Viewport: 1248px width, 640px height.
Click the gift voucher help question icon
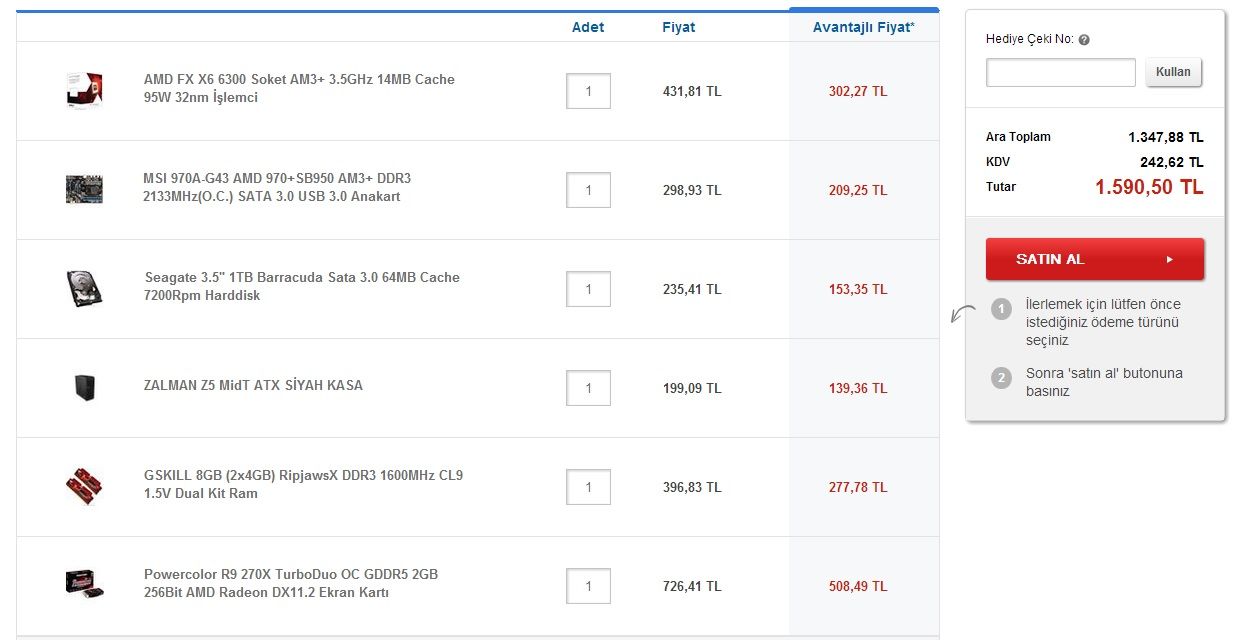[1084, 40]
